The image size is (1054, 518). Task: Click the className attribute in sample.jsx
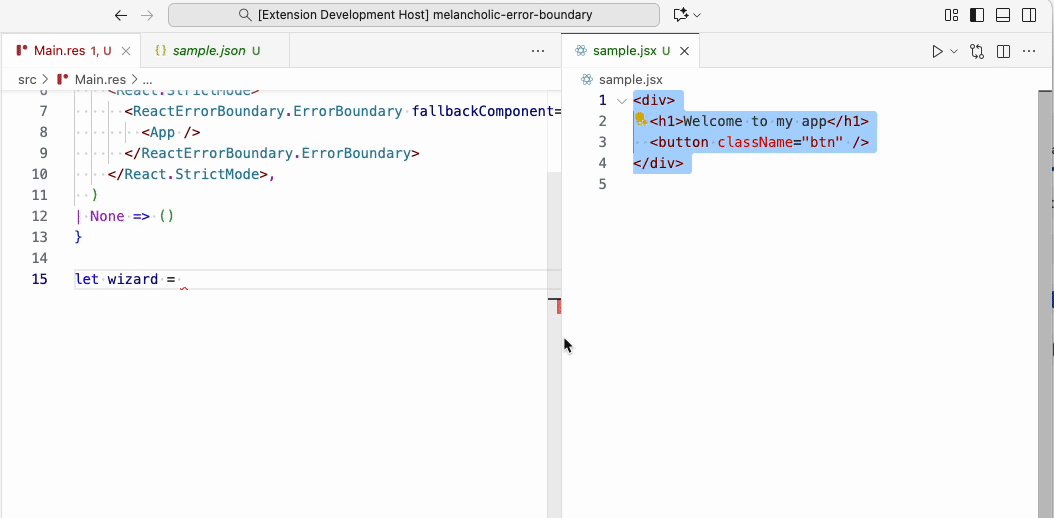[x=756, y=142]
